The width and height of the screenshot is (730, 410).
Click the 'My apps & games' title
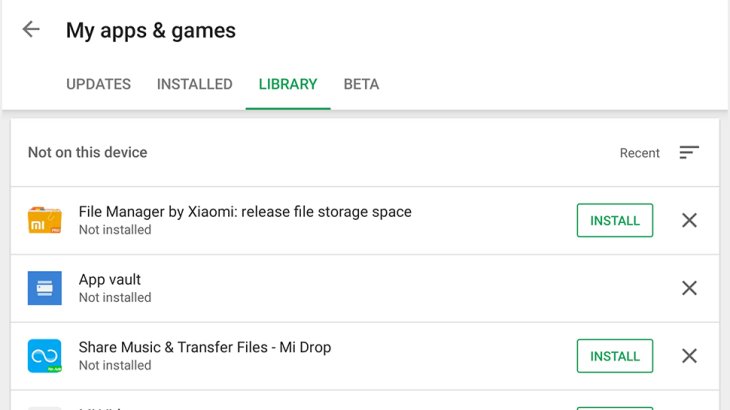point(151,30)
